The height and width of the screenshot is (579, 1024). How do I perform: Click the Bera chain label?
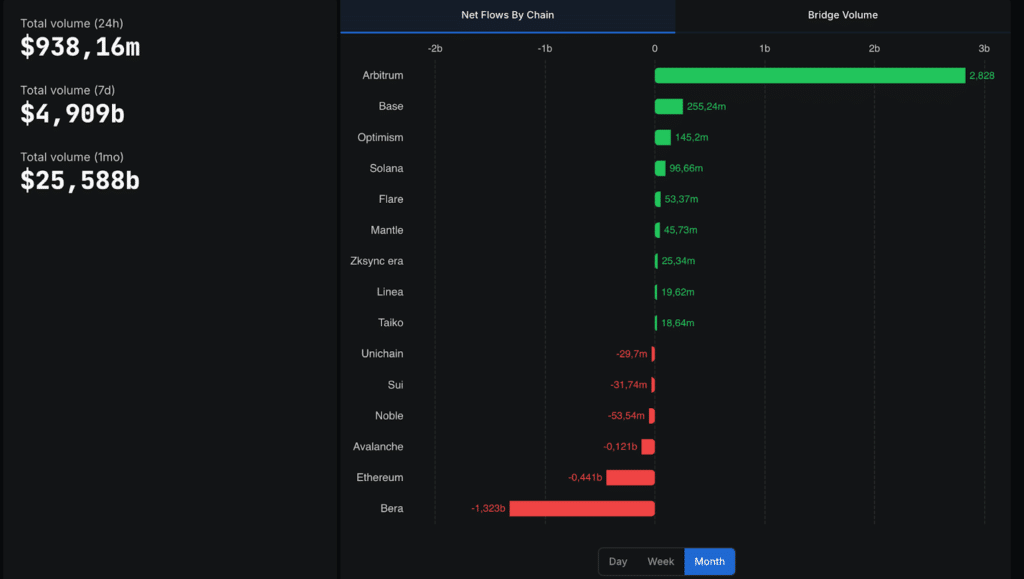point(392,509)
